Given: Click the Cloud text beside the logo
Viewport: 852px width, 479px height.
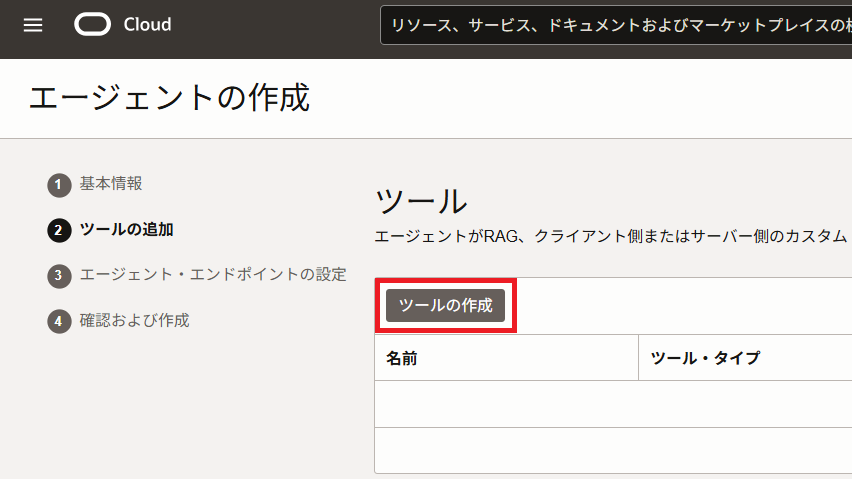Looking at the screenshot, I should pyautogui.click(x=147, y=24).
